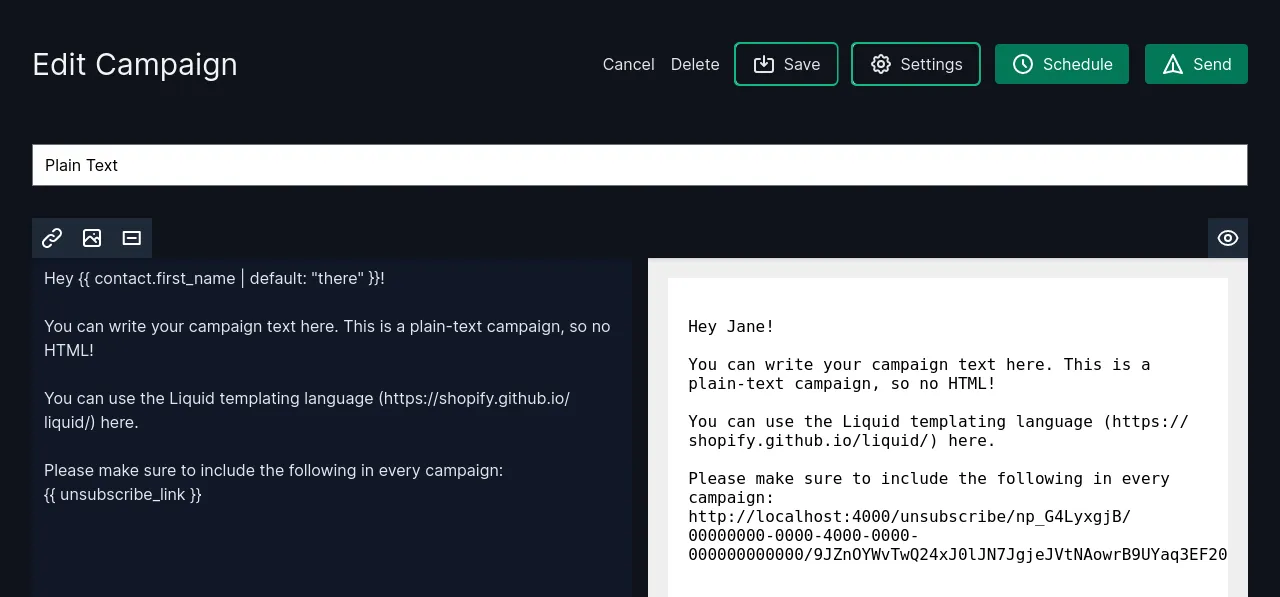Click the insert image icon
The height and width of the screenshot is (597, 1280).
coord(92,238)
